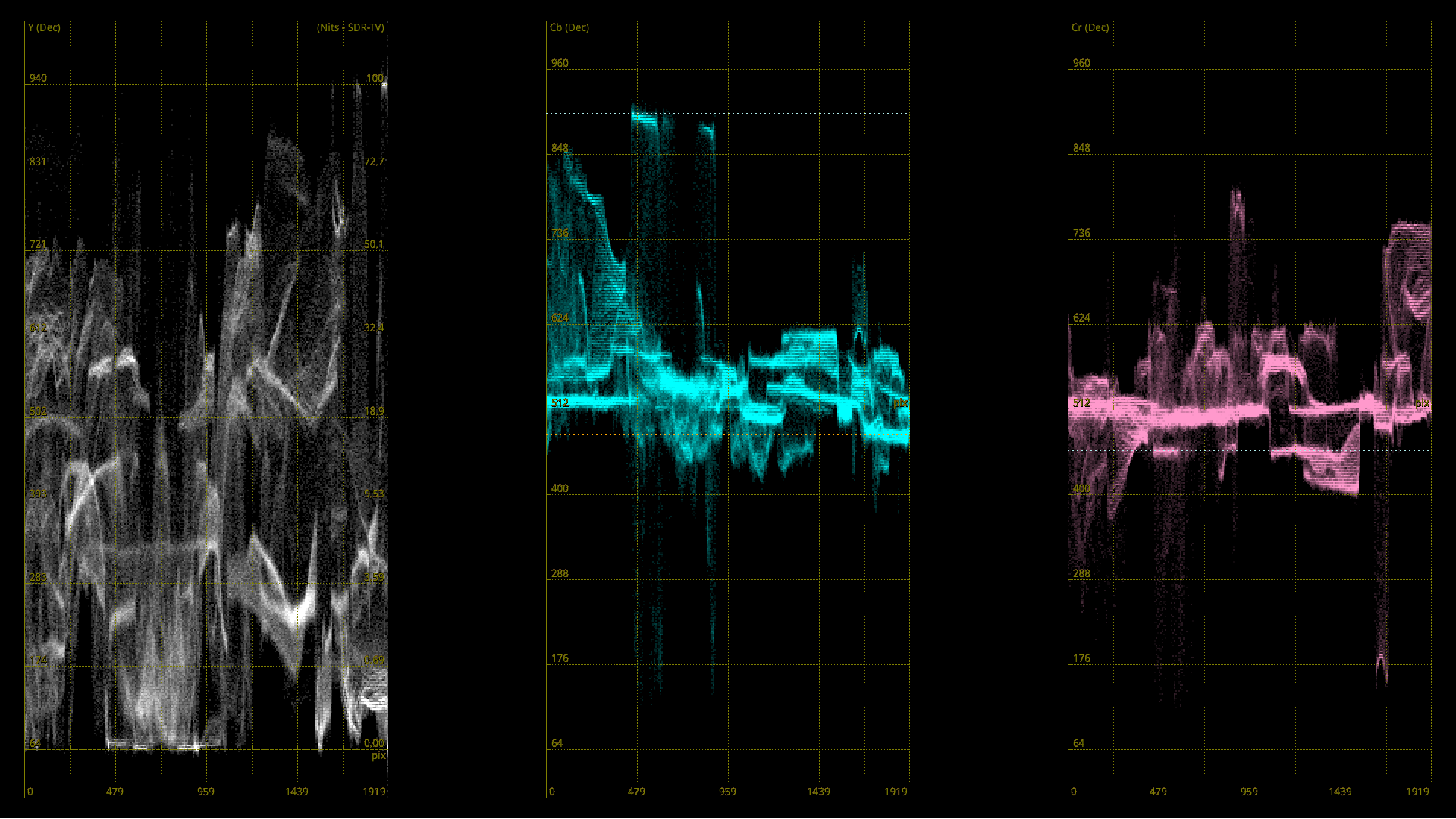Click the Cr (Dec) scope label
Viewport: 1456px width, 819px height.
coord(1089,27)
